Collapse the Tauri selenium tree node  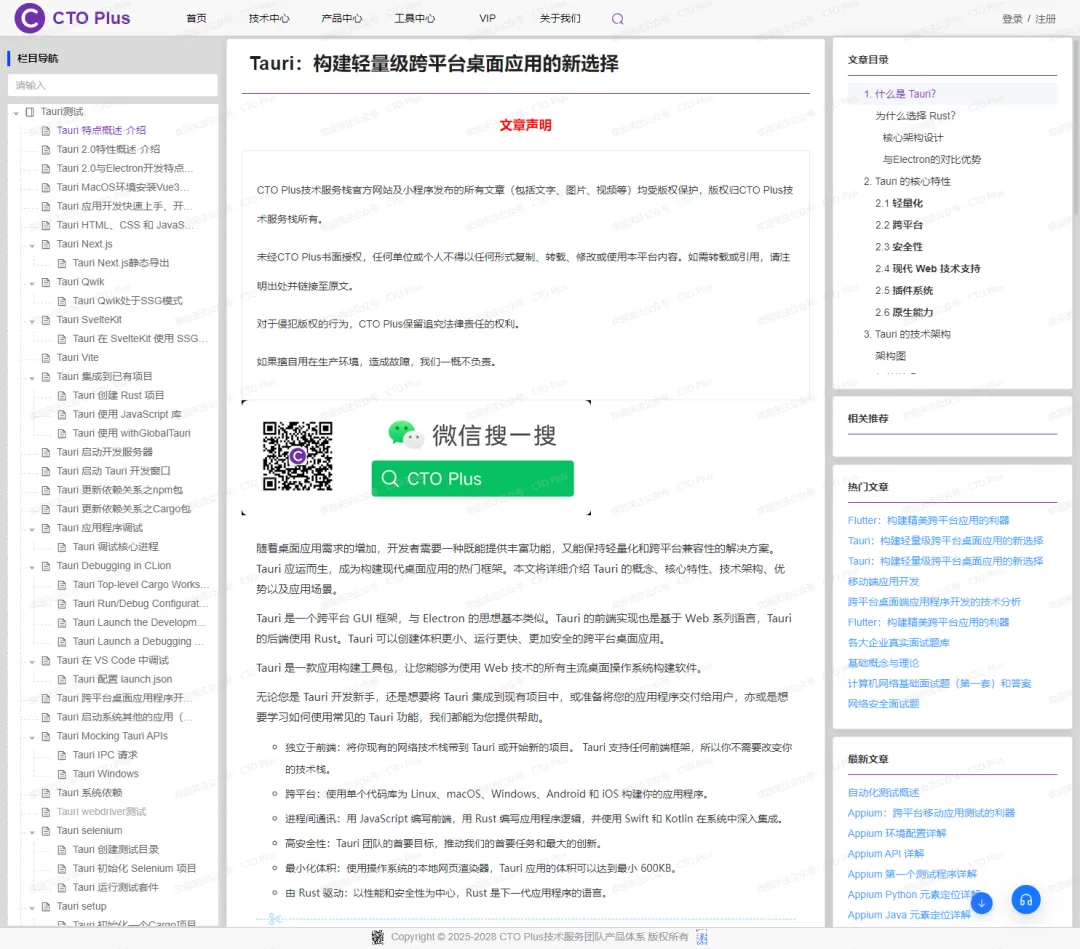(x=32, y=832)
